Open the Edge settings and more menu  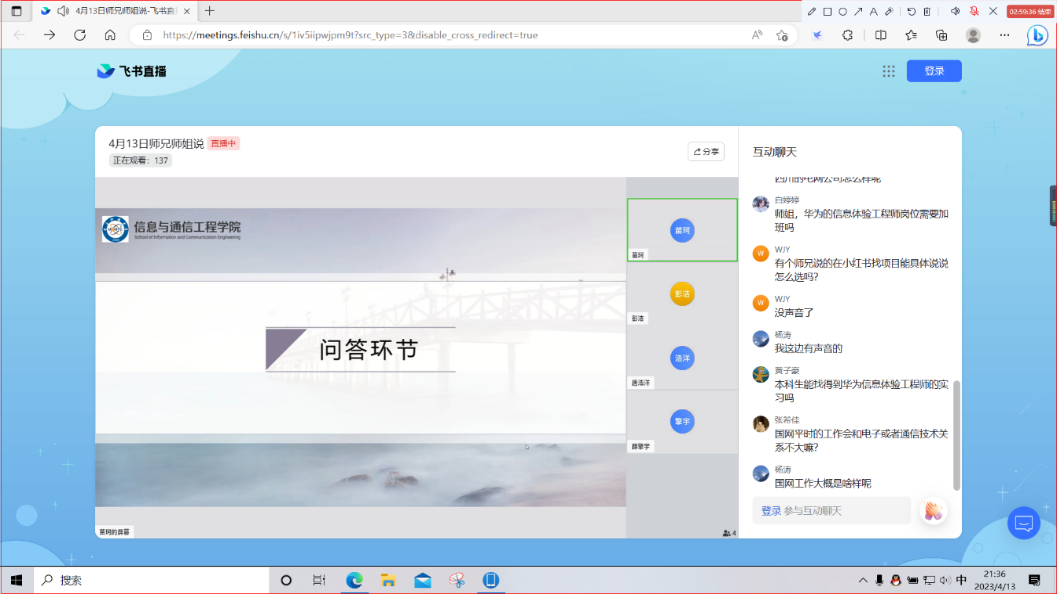pos(1003,35)
